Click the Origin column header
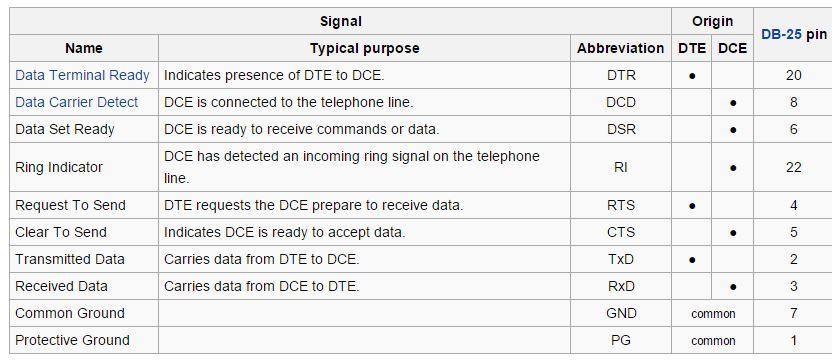The image size is (832, 360). (x=712, y=22)
